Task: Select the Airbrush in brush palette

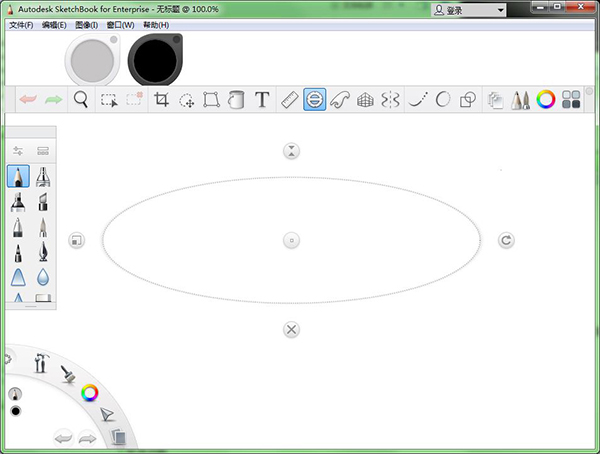Action: (43, 176)
